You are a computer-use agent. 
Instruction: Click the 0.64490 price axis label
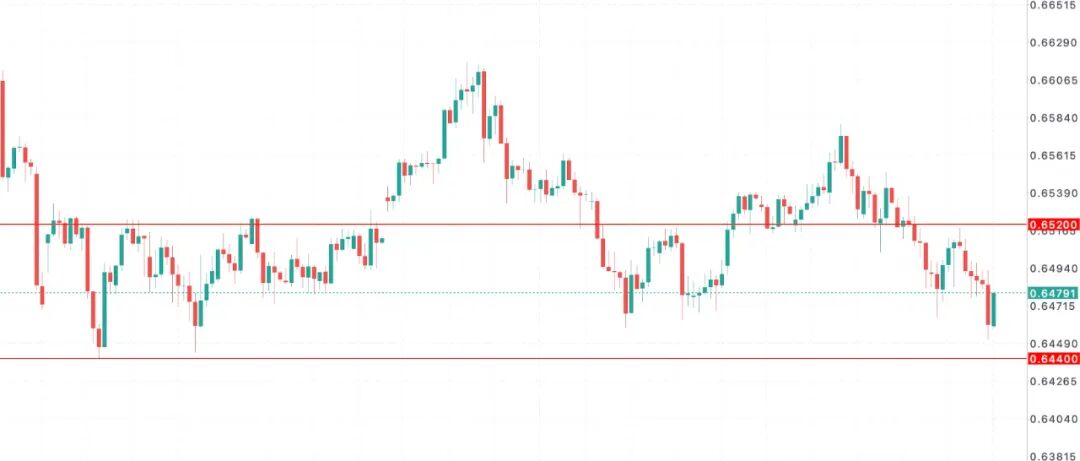coord(1052,343)
